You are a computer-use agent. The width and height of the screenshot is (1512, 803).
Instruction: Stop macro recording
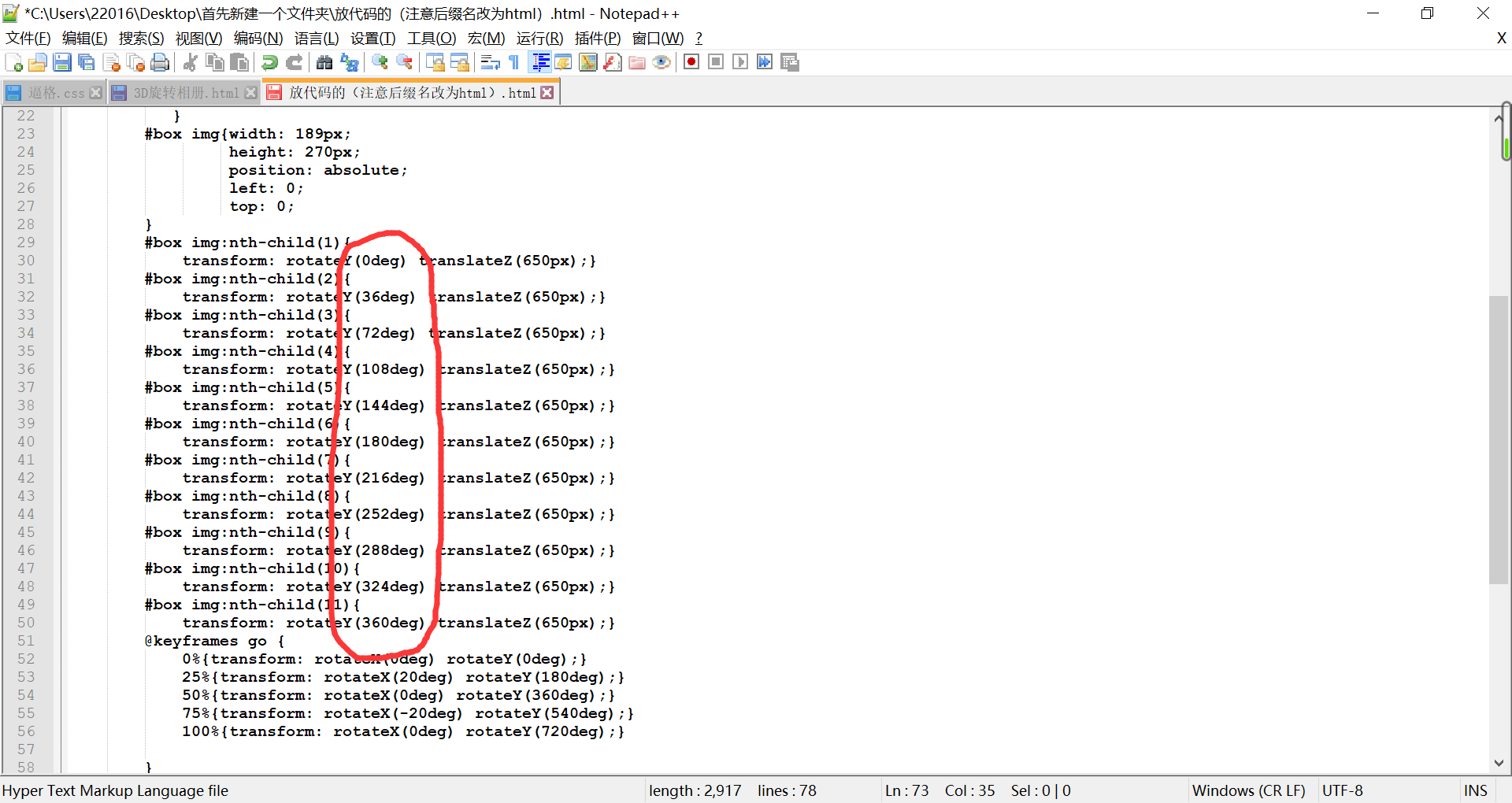coord(716,62)
